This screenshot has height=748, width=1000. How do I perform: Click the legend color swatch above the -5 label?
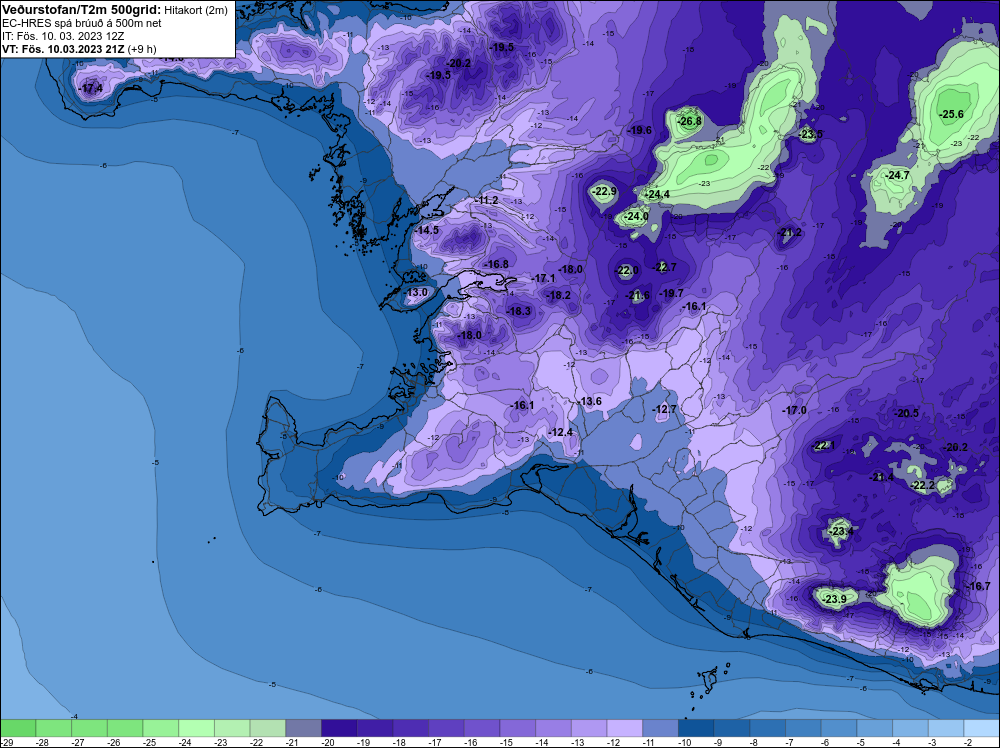tap(875, 728)
